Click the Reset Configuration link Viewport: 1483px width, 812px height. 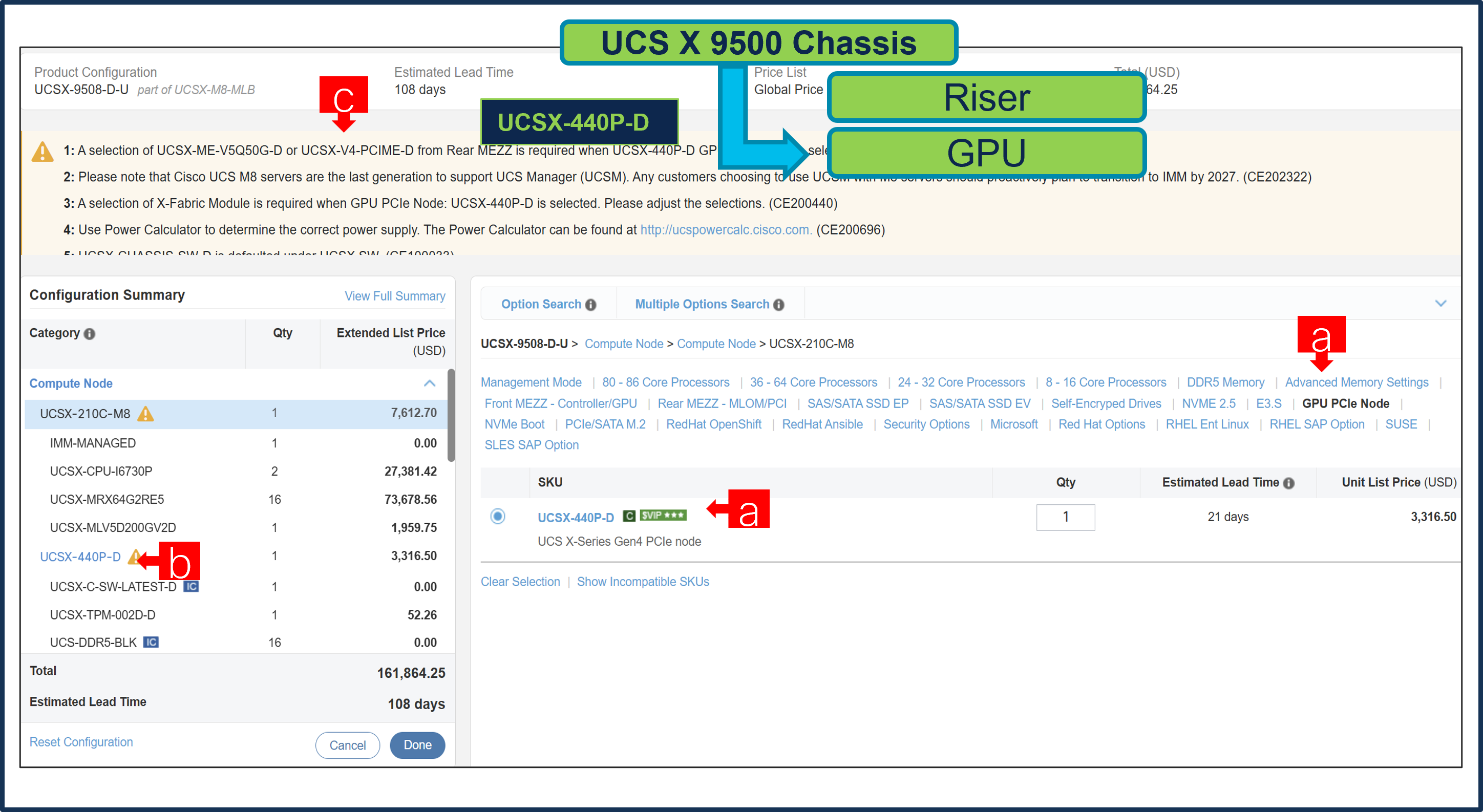[x=81, y=742]
